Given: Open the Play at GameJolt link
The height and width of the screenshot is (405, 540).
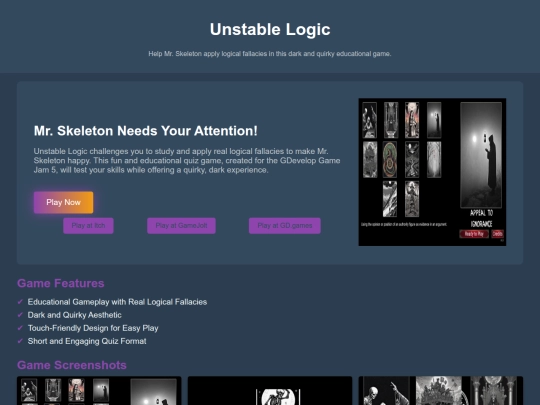Looking at the screenshot, I should (x=181, y=226).
